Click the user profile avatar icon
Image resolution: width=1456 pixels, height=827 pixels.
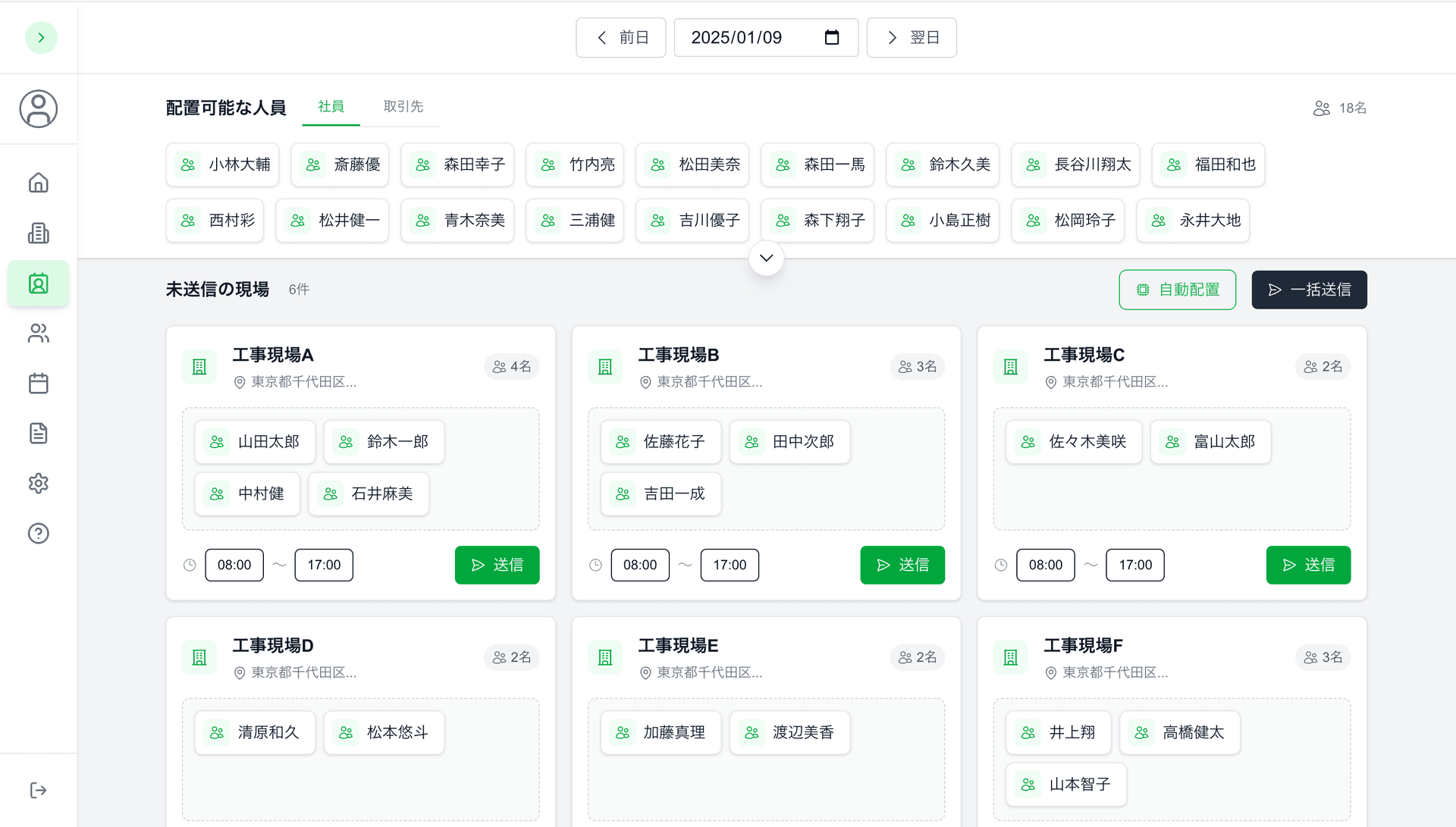pos(38,108)
